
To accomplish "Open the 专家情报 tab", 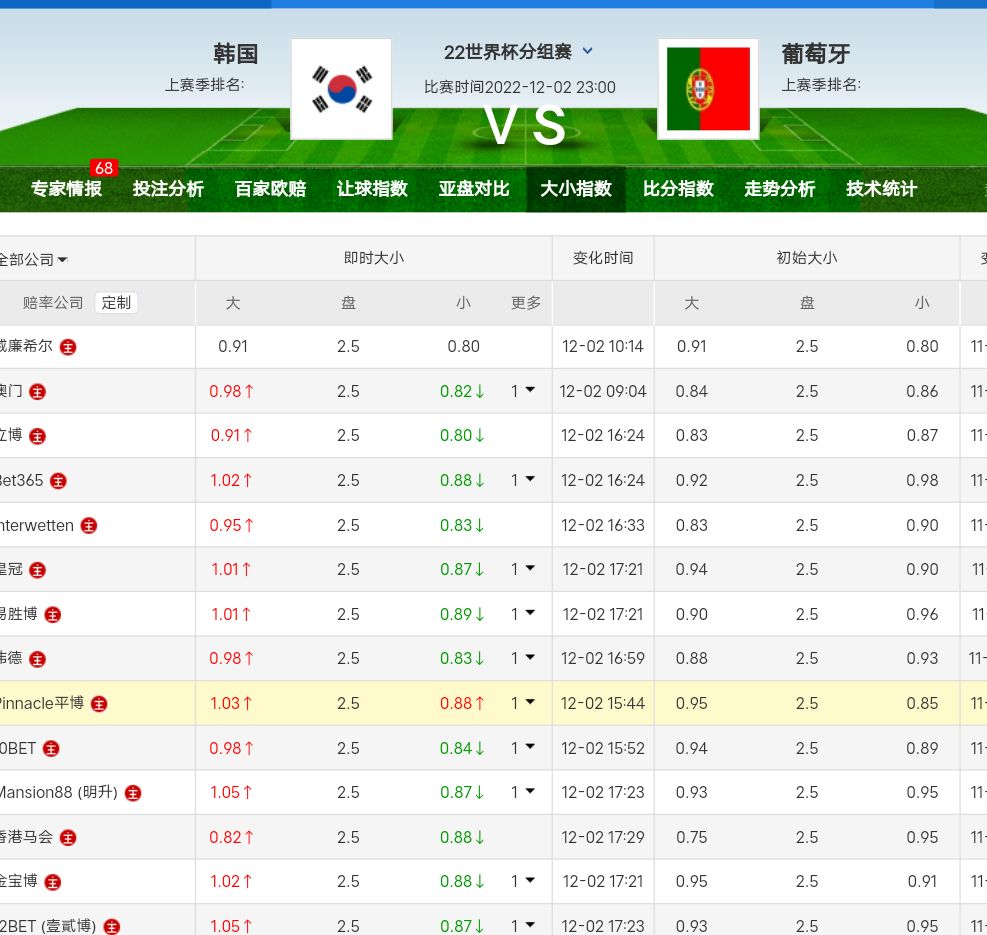I will pyautogui.click(x=66, y=189).
